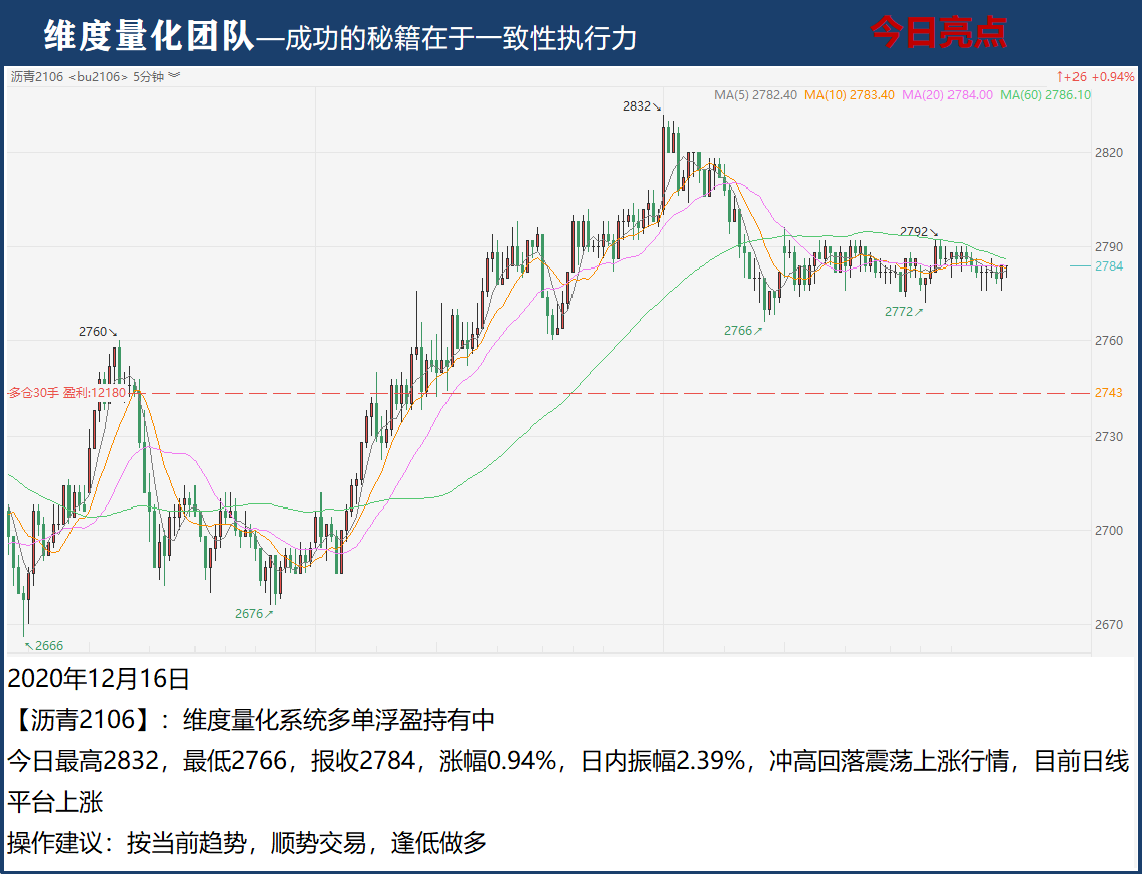Click the 2784 current price tag on axis

[x=1108, y=266]
